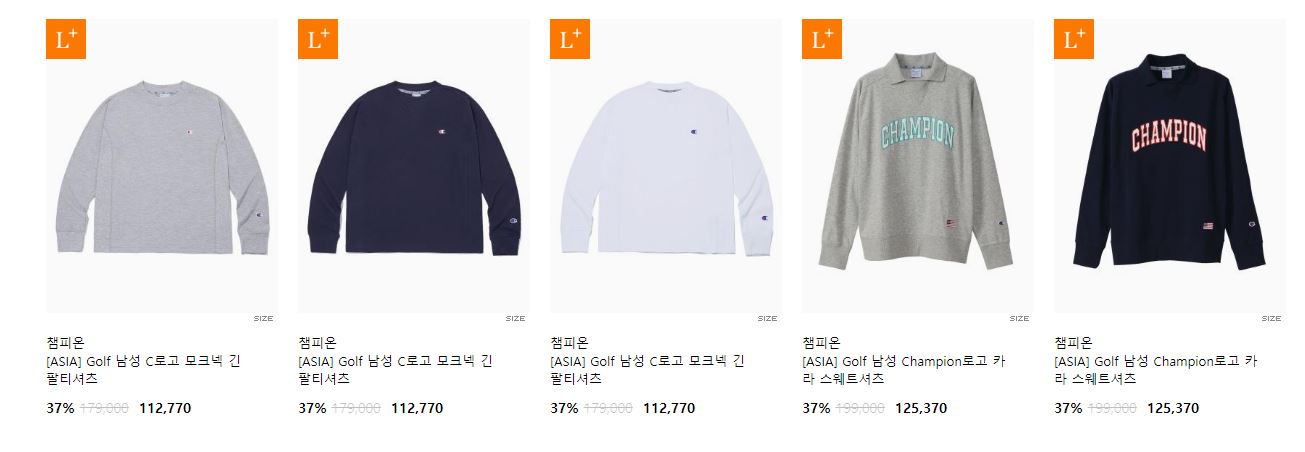Show SIZE info under gray crewneck shirt
Image resolution: width=1305 pixels, height=452 pixels.
[x=263, y=319]
